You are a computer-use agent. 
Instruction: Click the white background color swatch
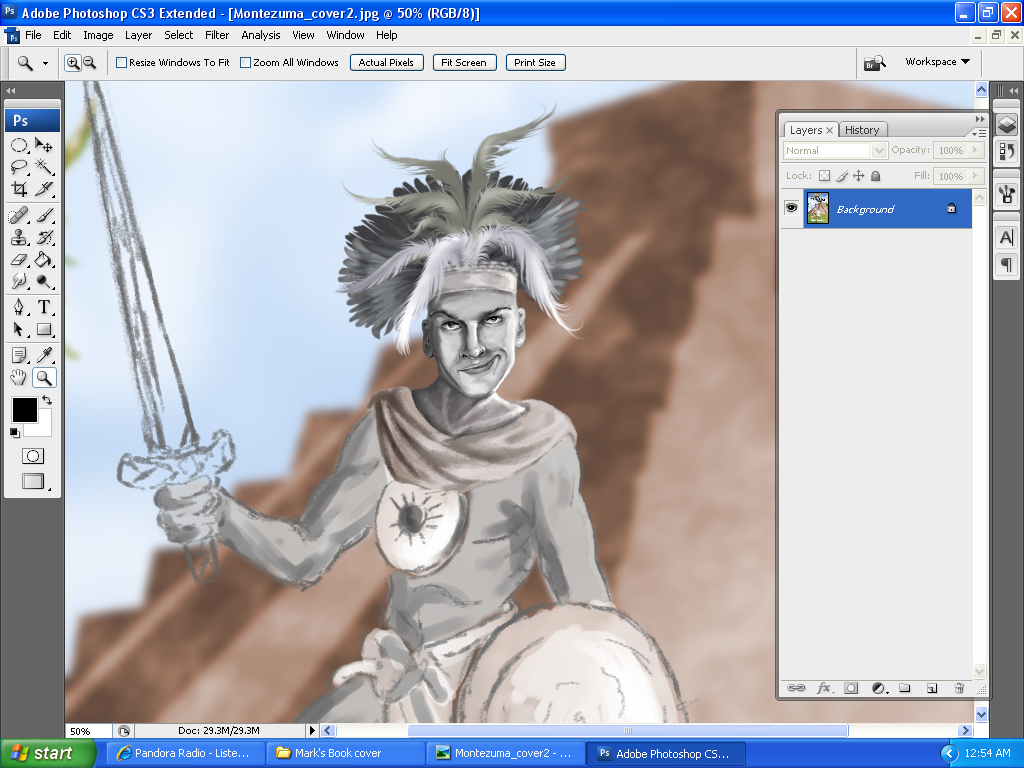[x=43, y=426]
